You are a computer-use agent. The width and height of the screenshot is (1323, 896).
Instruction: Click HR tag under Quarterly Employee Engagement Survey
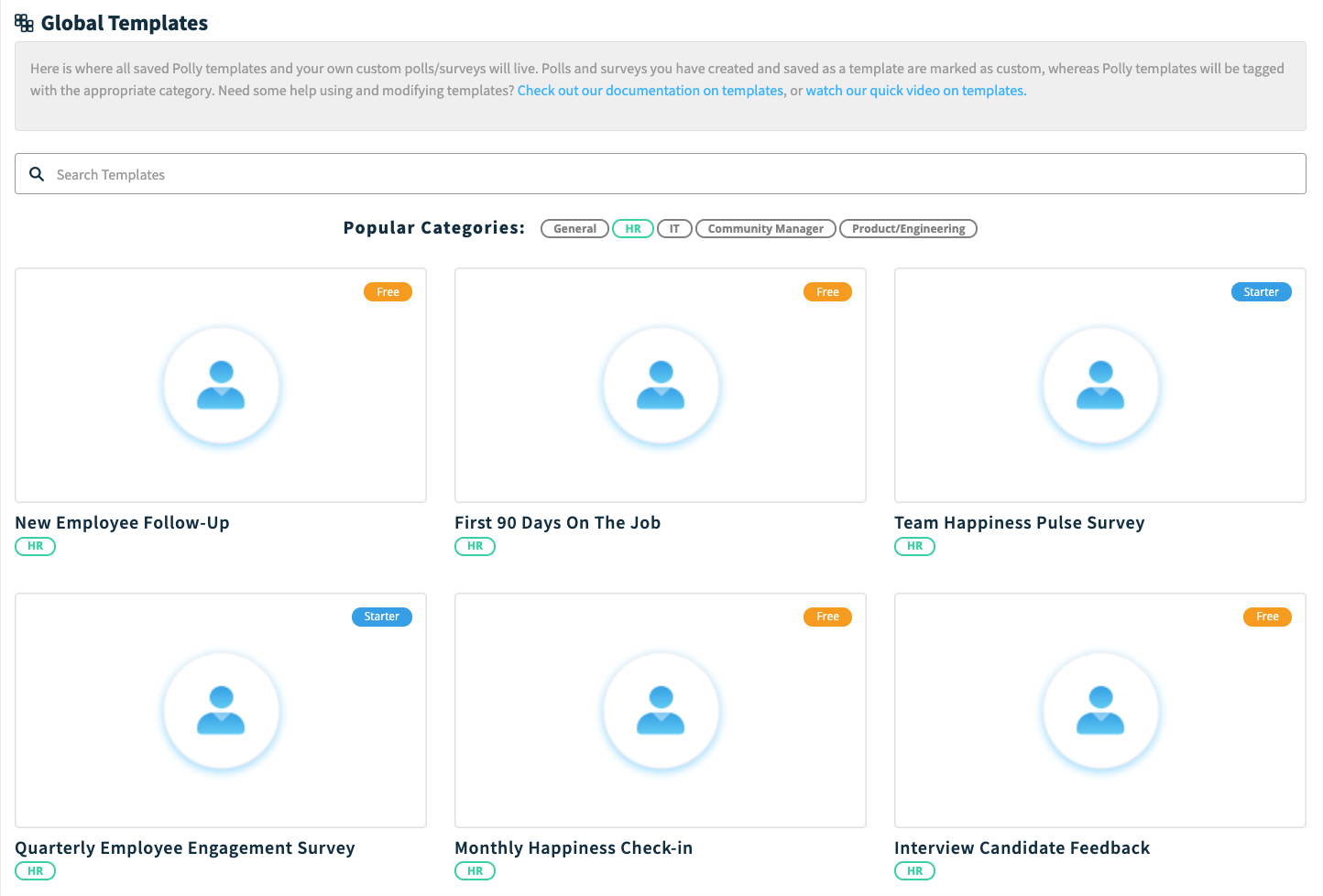click(x=36, y=871)
